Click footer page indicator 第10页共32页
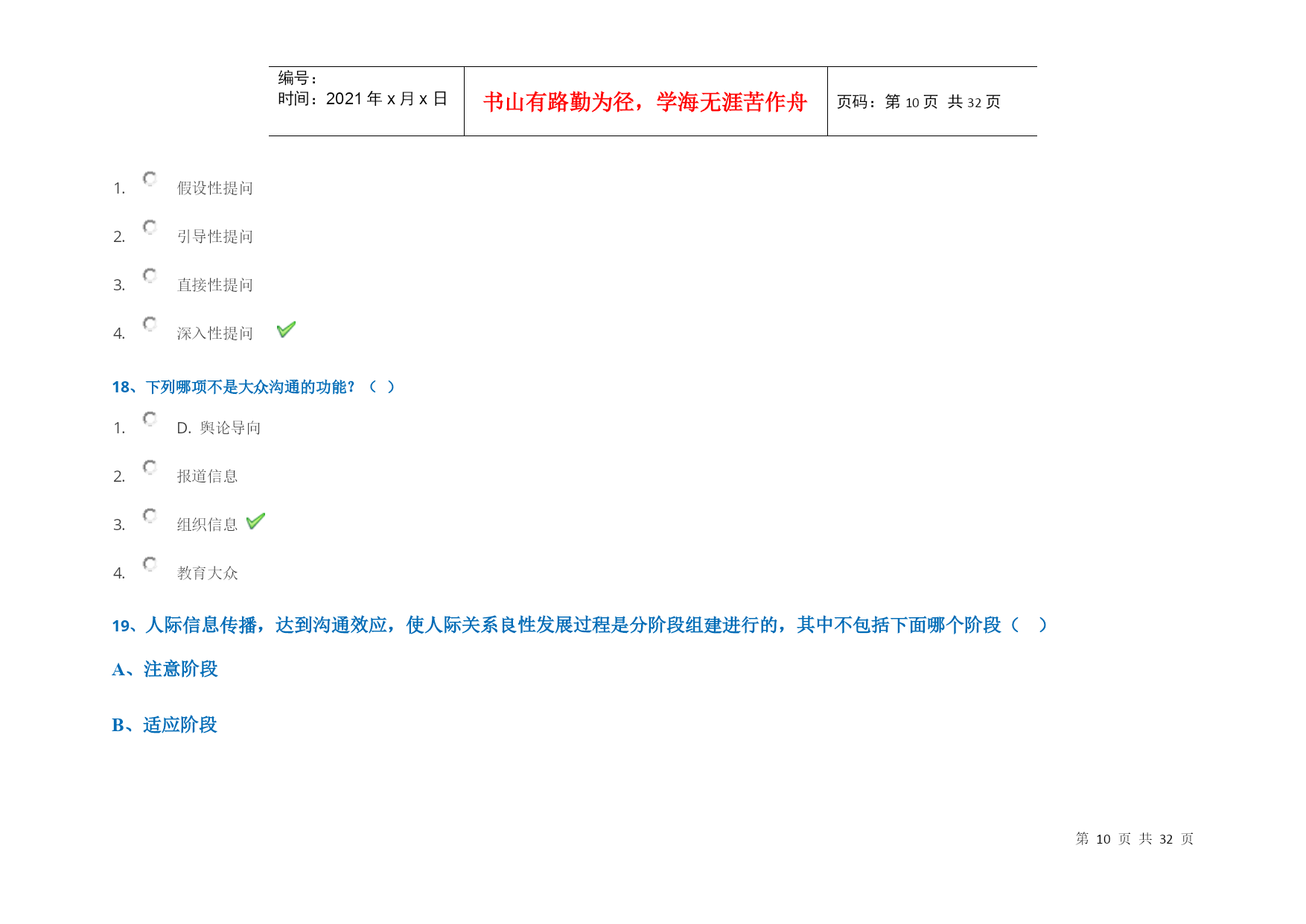This screenshot has width=1306, height=924. 1134,839
